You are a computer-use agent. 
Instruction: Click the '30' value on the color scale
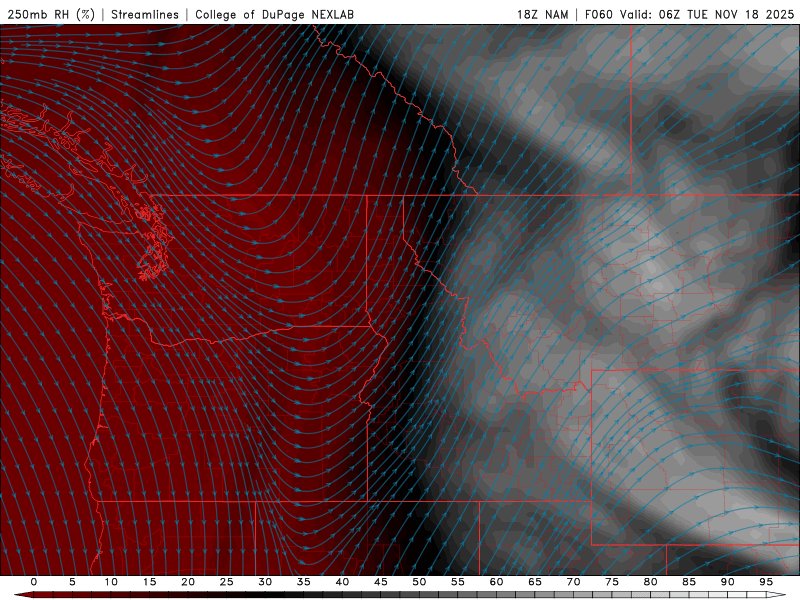pos(265,582)
